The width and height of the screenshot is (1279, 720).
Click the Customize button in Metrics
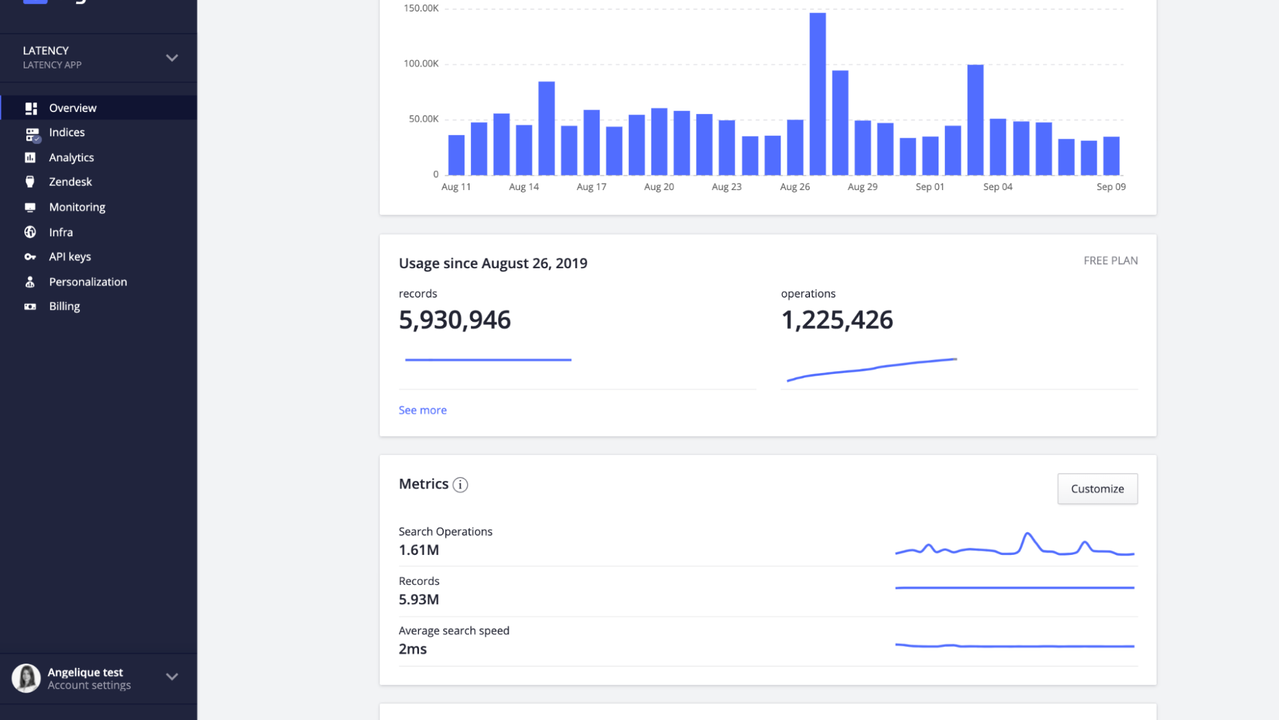(1097, 488)
